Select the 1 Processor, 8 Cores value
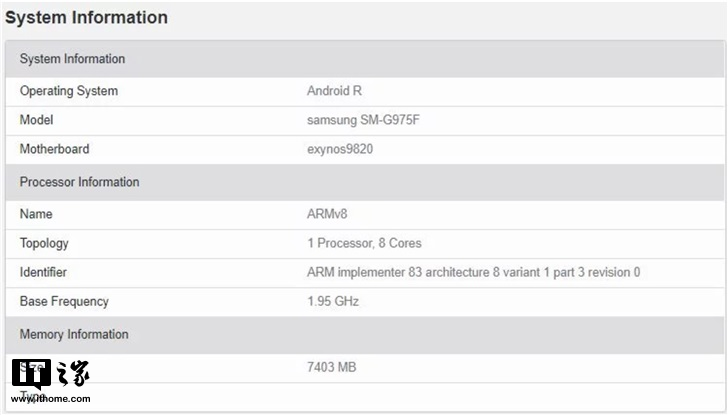 [364, 243]
